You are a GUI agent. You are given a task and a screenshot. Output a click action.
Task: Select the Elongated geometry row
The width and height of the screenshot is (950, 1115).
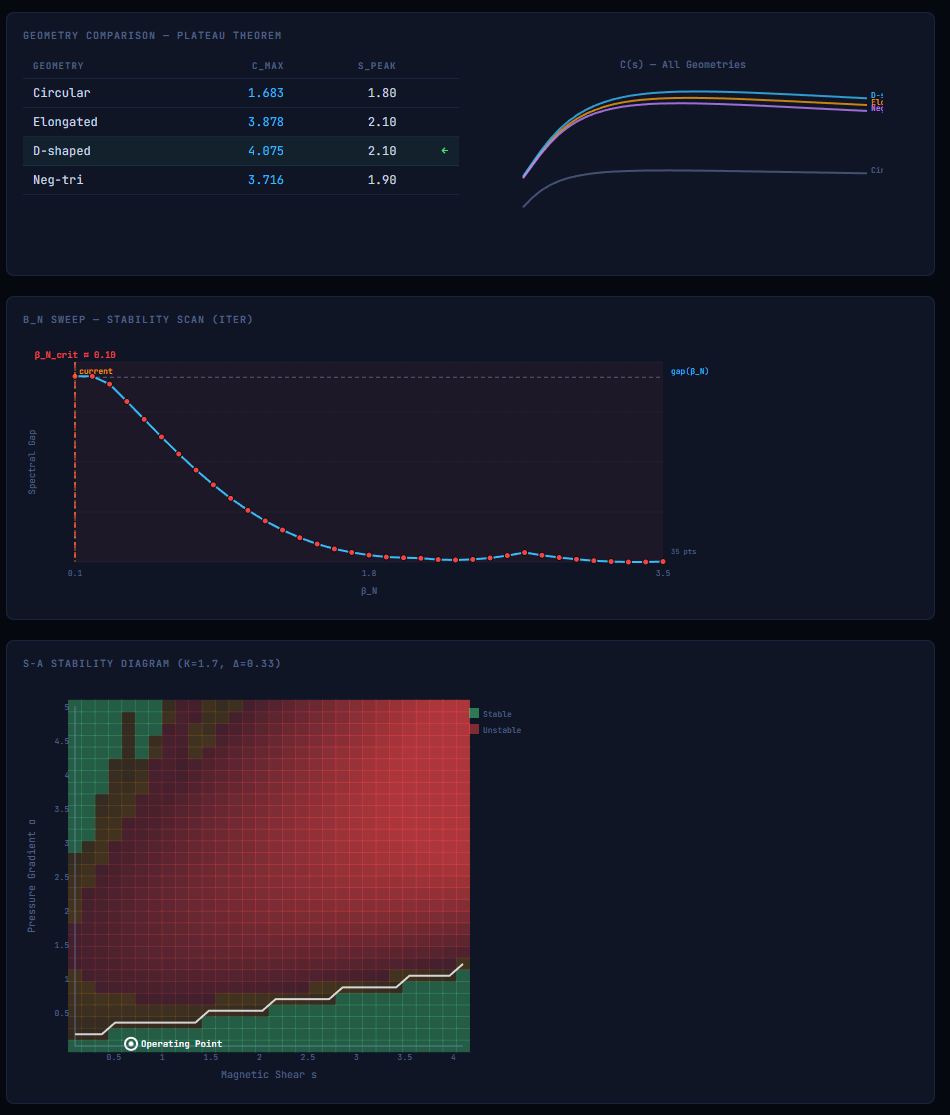click(240, 122)
